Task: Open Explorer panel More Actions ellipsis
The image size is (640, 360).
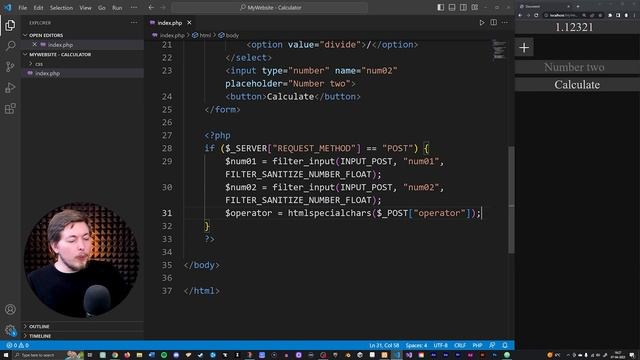Action: click(134, 22)
